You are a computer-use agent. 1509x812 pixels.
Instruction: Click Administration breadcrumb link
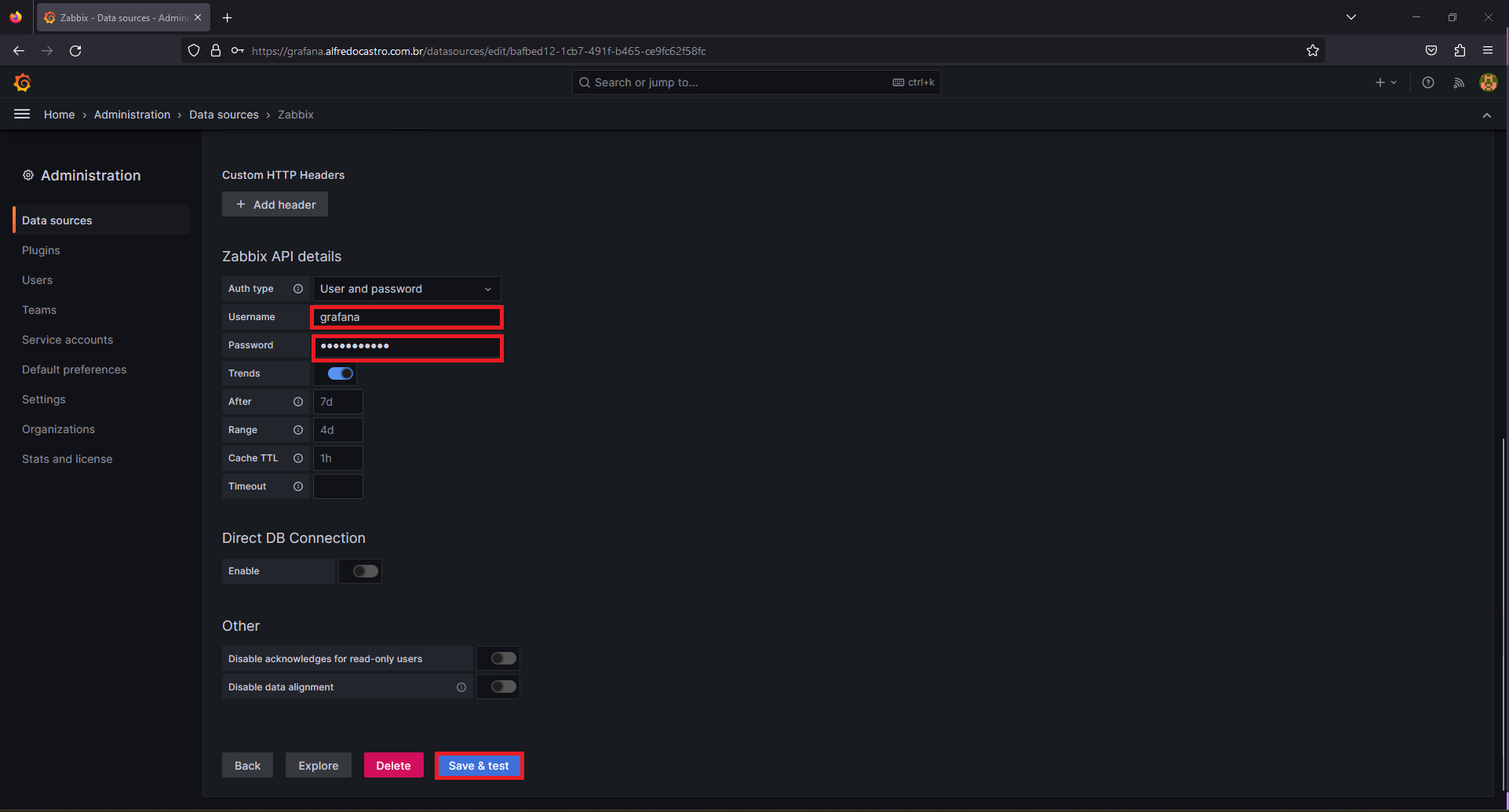tap(132, 115)
